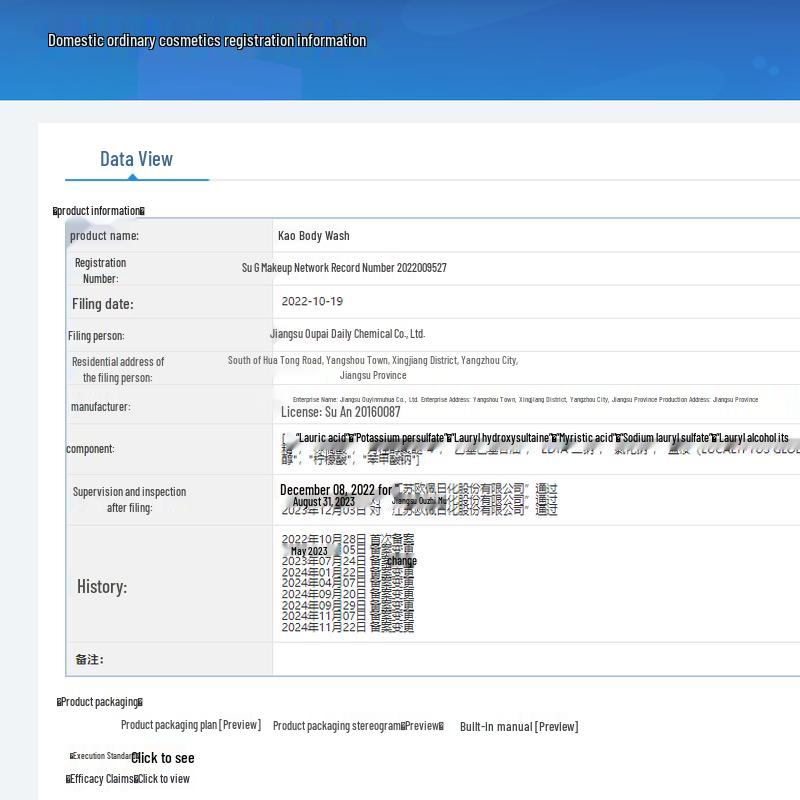Click the 'History:' row label
The width and height of the screenshot is (800, 800).
[x=102, y=587]
